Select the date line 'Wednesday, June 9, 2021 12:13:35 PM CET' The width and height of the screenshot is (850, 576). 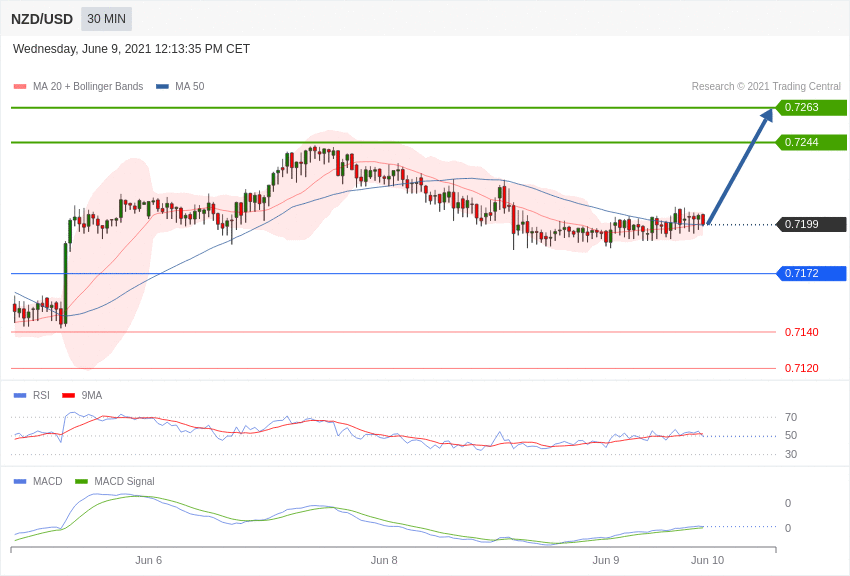click(x=131, y=49)
